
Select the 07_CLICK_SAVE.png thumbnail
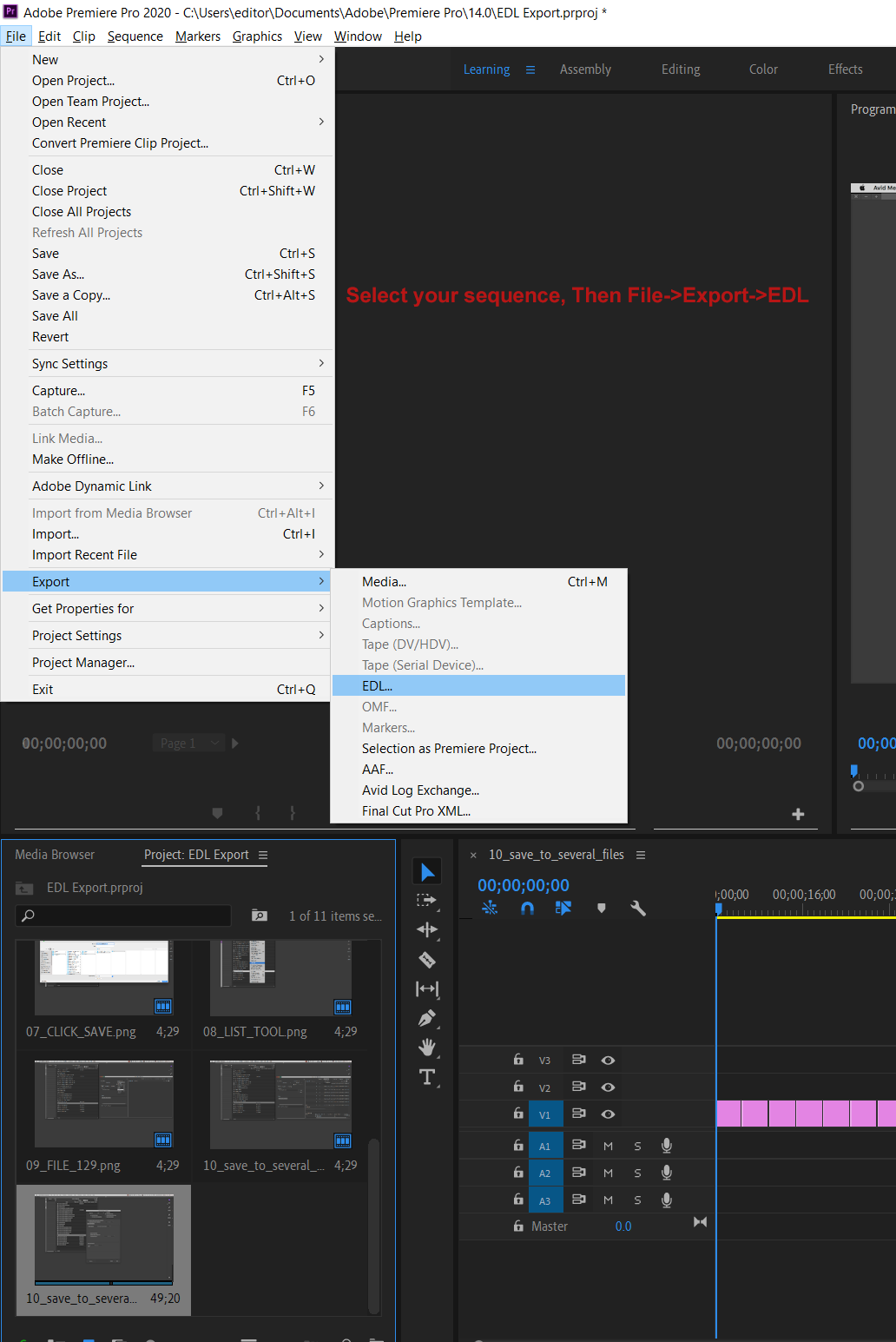click(x=103, y=978)
